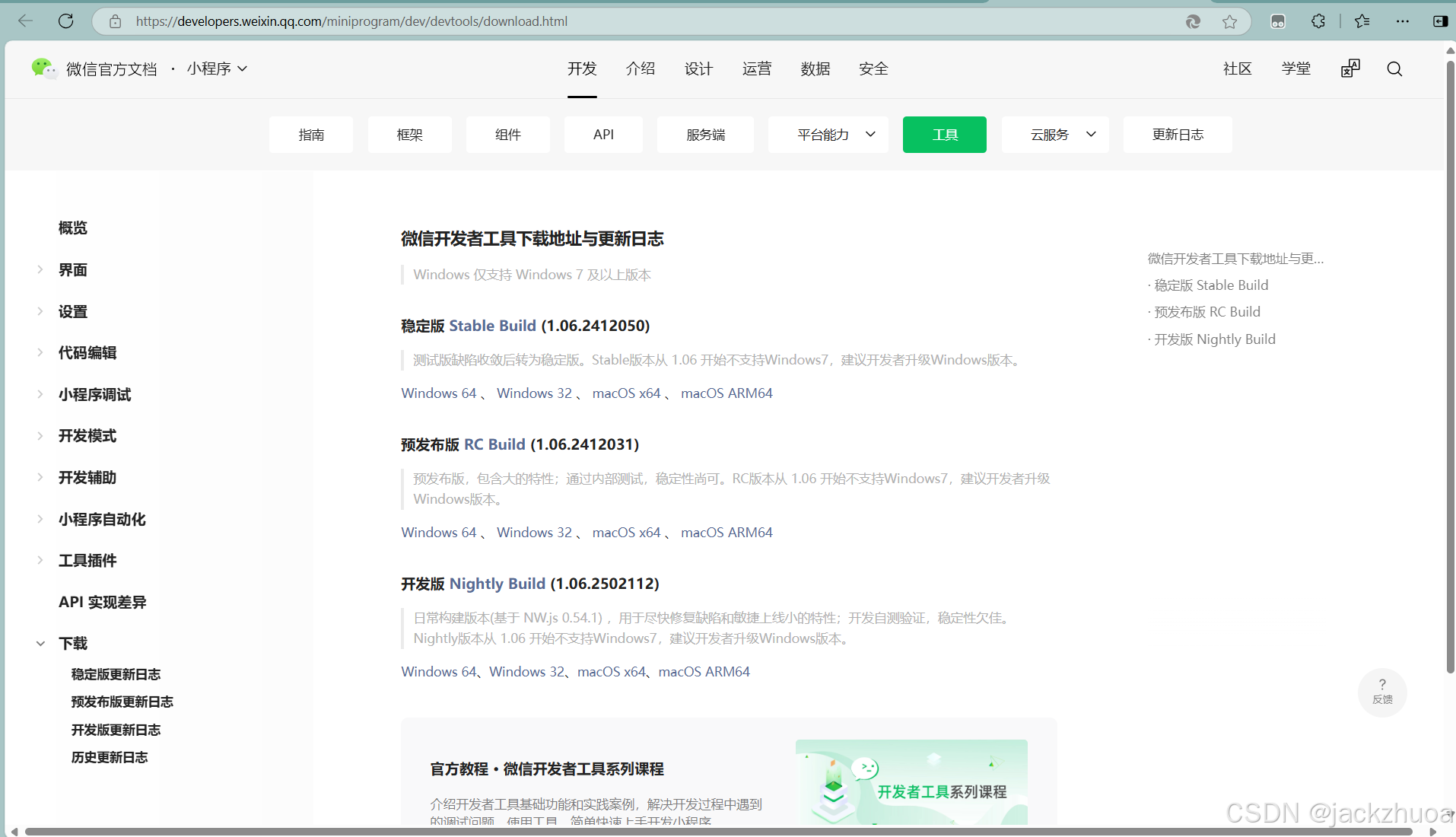Screen dimensions: 1456x837
Task: Open 稳定版更新日志 in the sidebar
Action: (x=116, y=674)
